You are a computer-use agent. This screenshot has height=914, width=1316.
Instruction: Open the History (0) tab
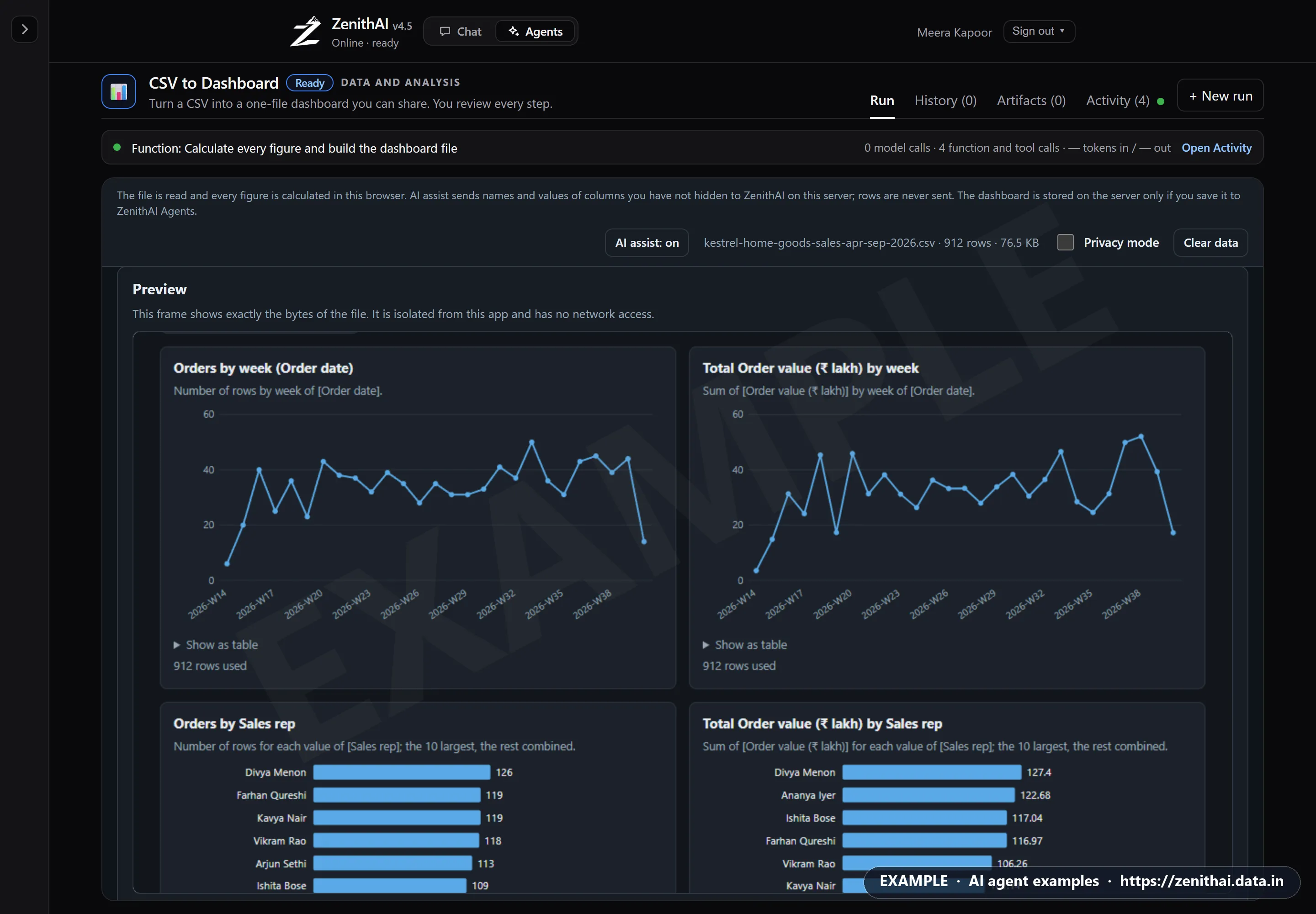pos(945,101)
